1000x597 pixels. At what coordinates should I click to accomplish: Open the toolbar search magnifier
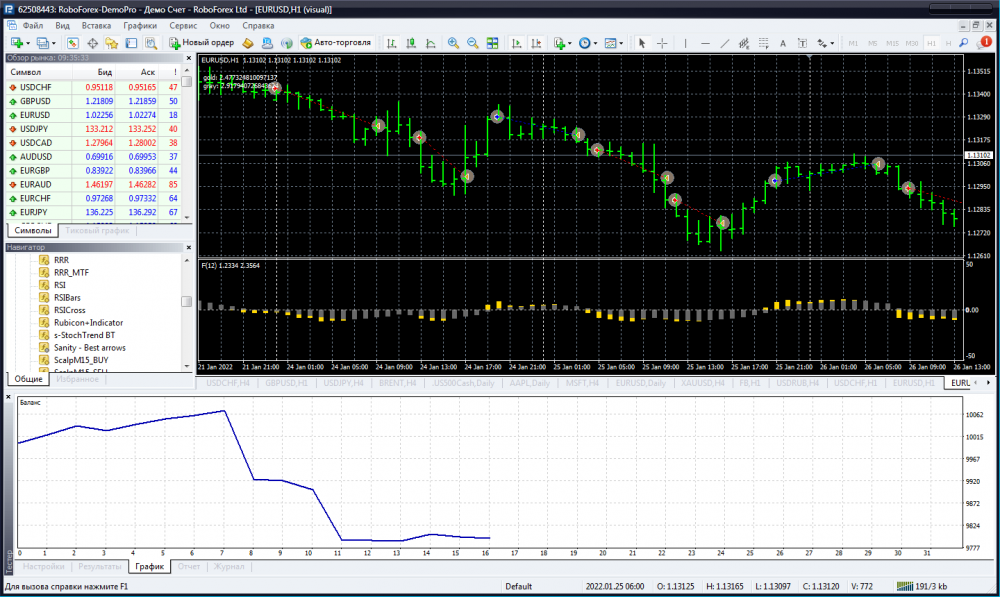(x=964, y=43)
